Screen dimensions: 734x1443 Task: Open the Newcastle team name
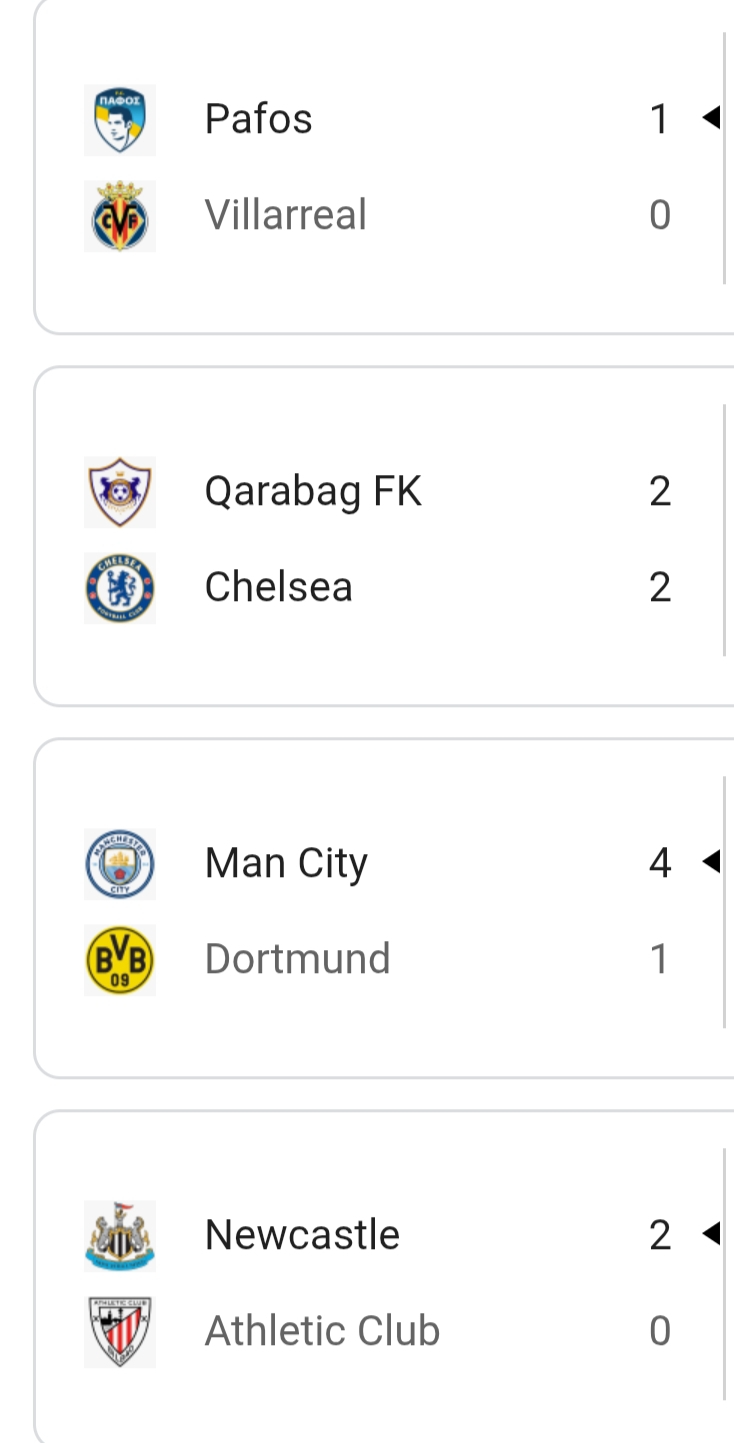(x=302, y=1236)
